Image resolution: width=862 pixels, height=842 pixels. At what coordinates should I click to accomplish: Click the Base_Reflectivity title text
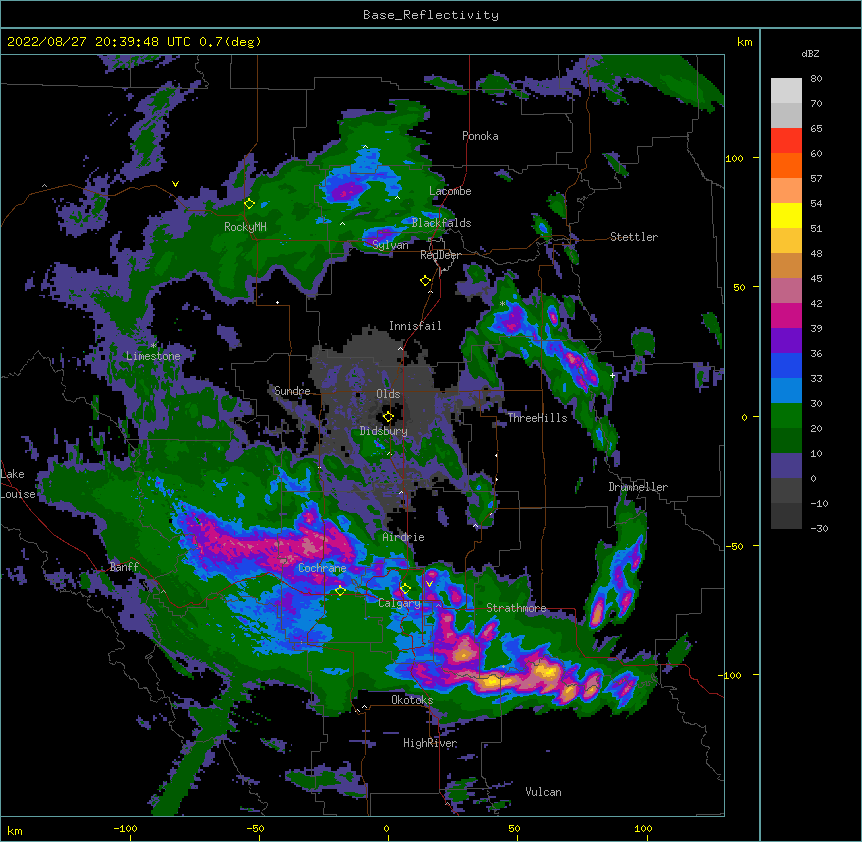tap(431, 15)
